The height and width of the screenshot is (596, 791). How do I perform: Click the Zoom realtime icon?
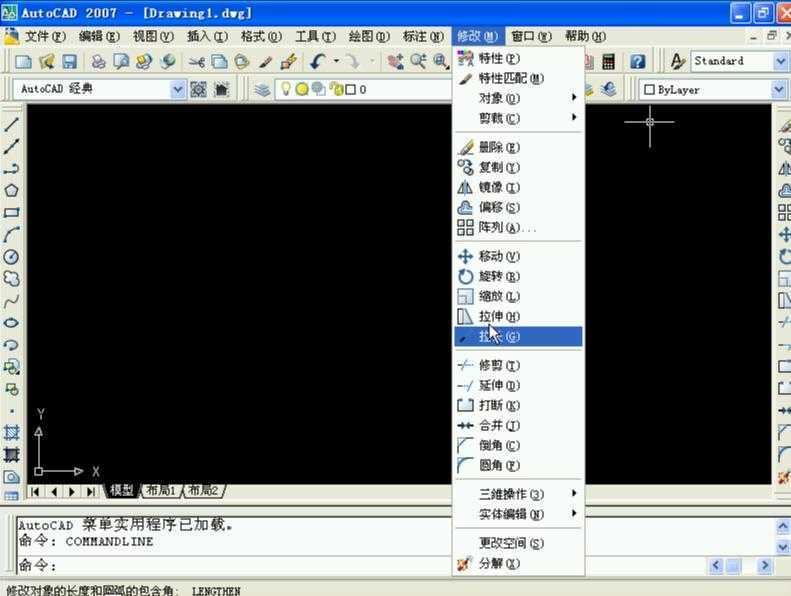point(418,62)
